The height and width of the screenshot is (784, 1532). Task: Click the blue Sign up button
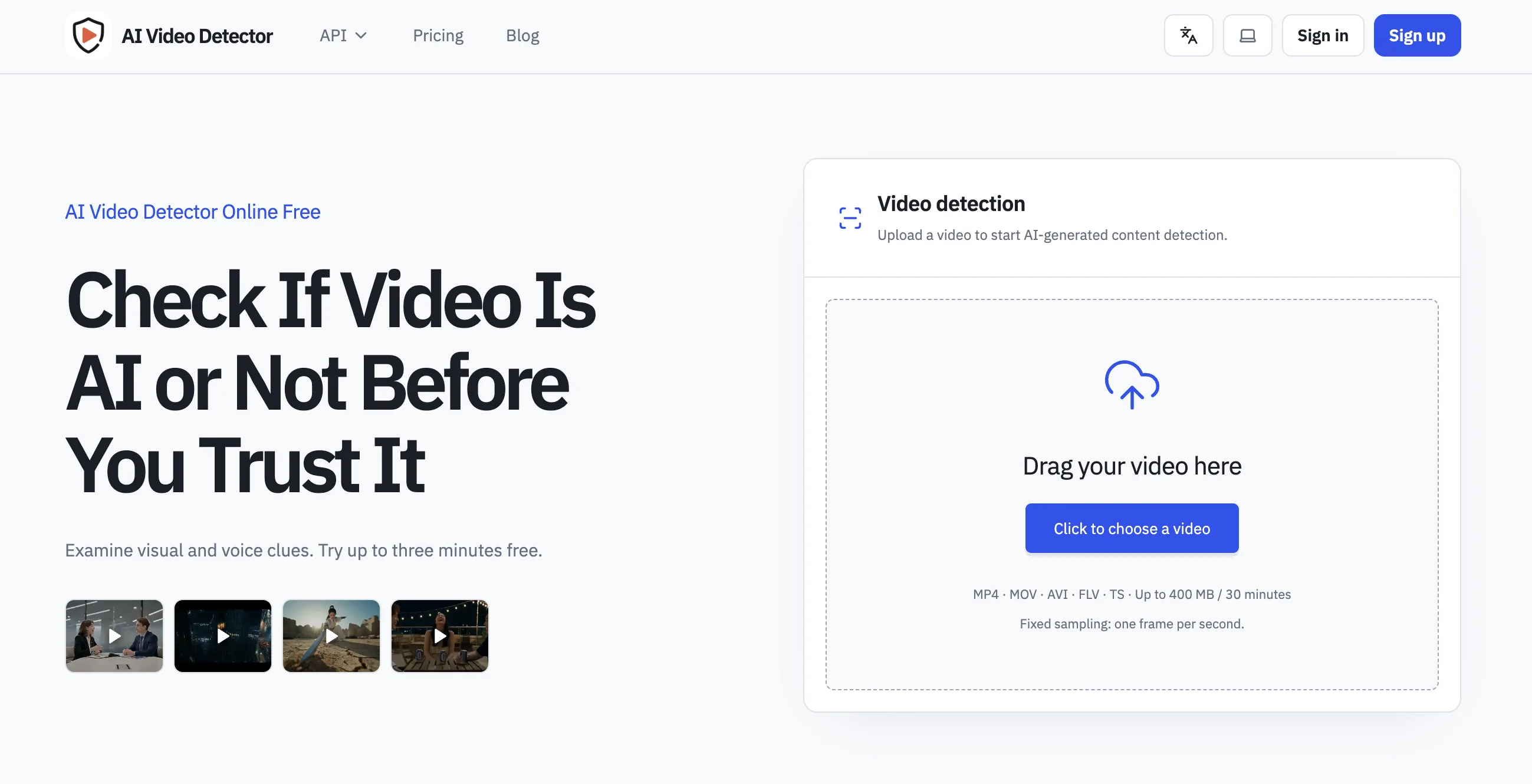[1416, 36]
